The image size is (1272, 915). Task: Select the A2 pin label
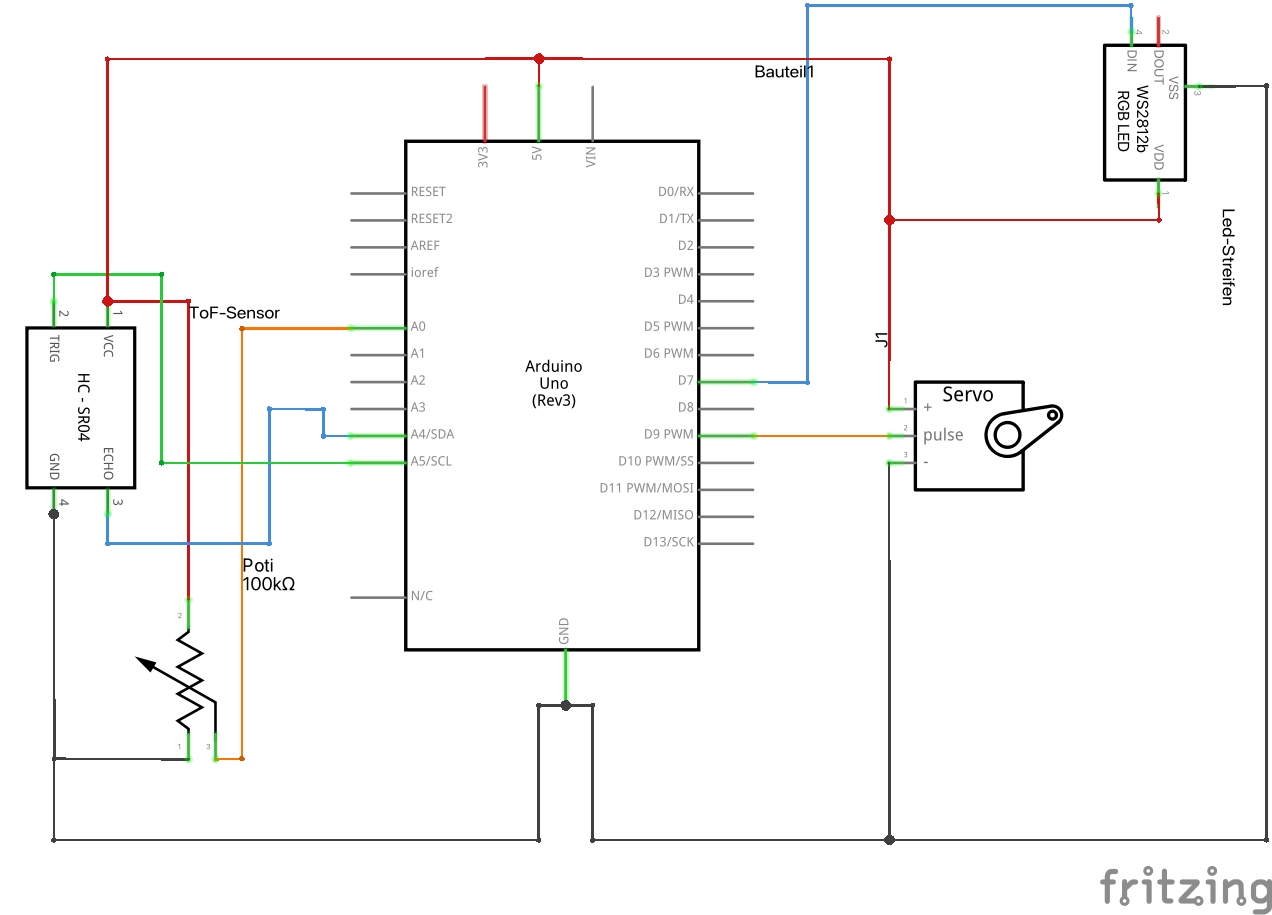click(418, 380)
